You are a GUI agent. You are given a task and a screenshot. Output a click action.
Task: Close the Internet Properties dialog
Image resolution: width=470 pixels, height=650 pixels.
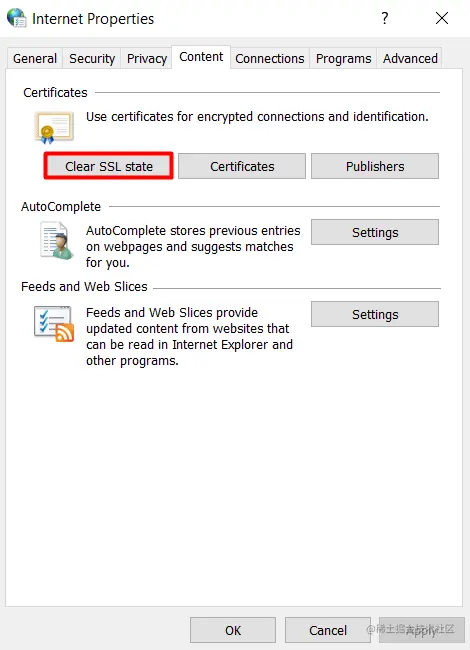coord(442,18)
